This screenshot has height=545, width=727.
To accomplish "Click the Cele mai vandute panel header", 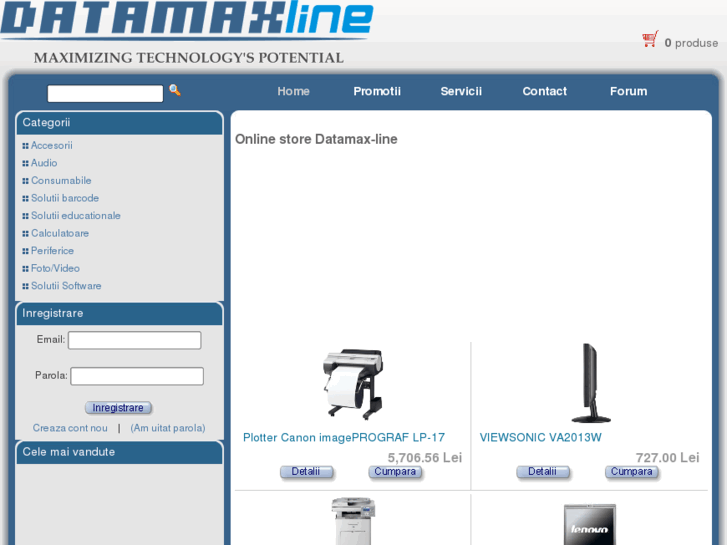I will [x=120, y=452].
